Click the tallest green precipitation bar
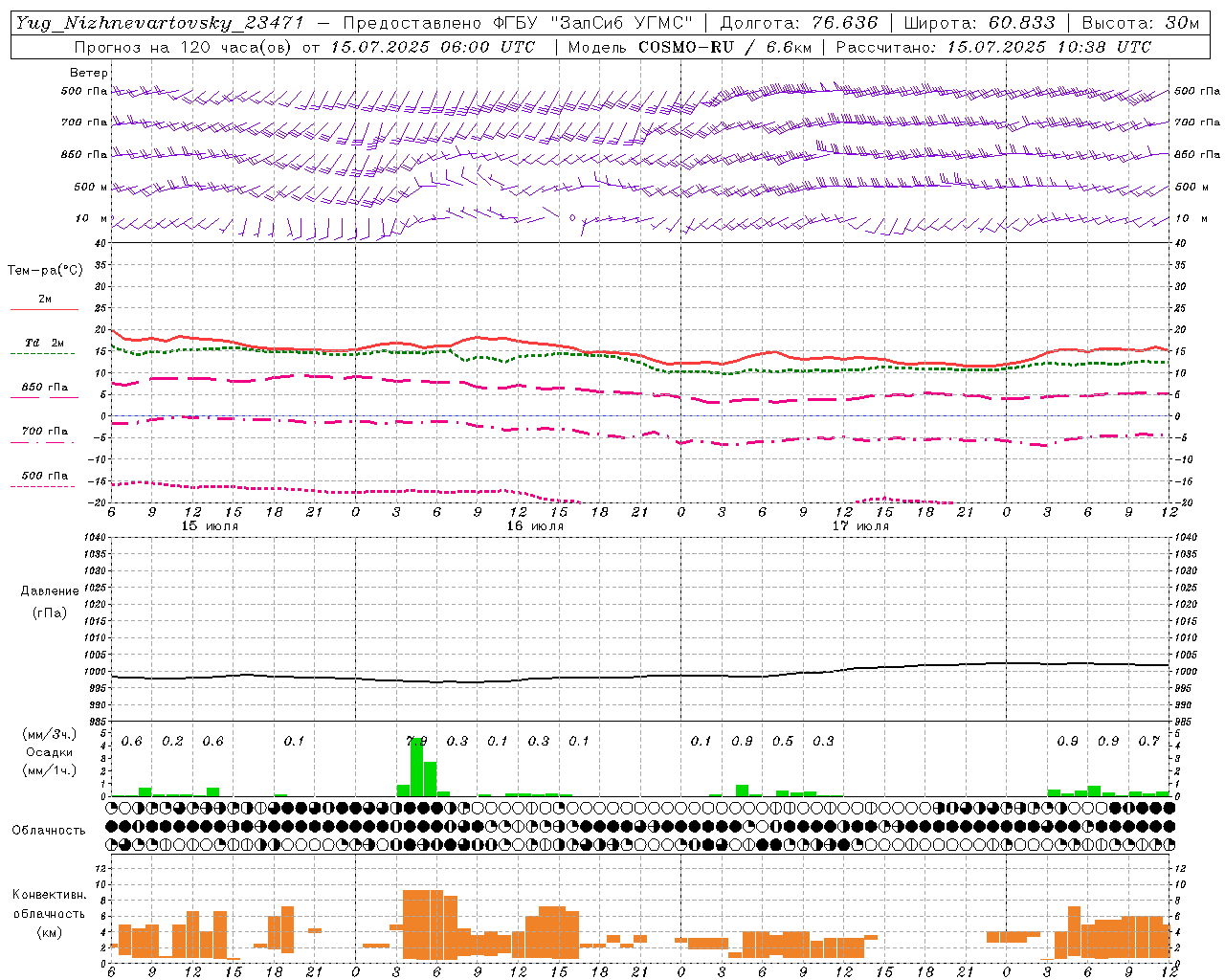 pos(416,767)
